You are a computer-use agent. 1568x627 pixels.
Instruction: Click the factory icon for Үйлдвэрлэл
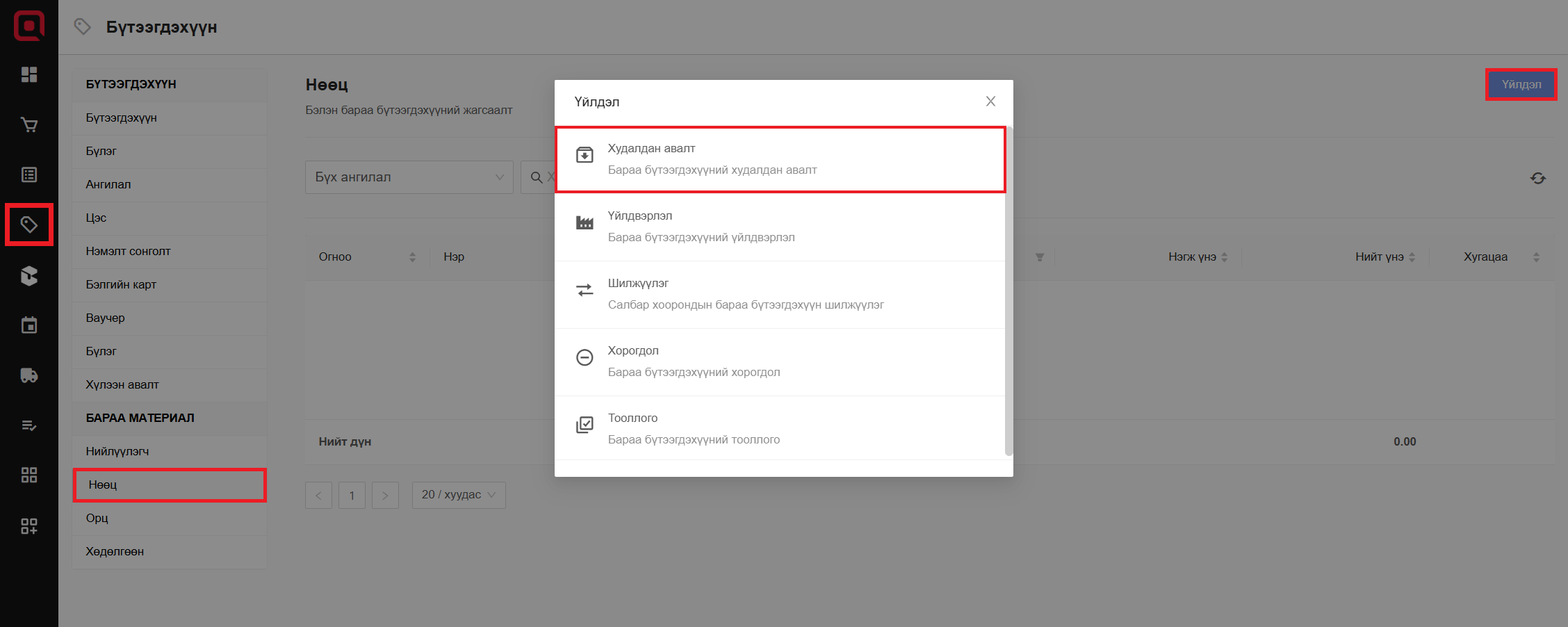click(585, 223)
